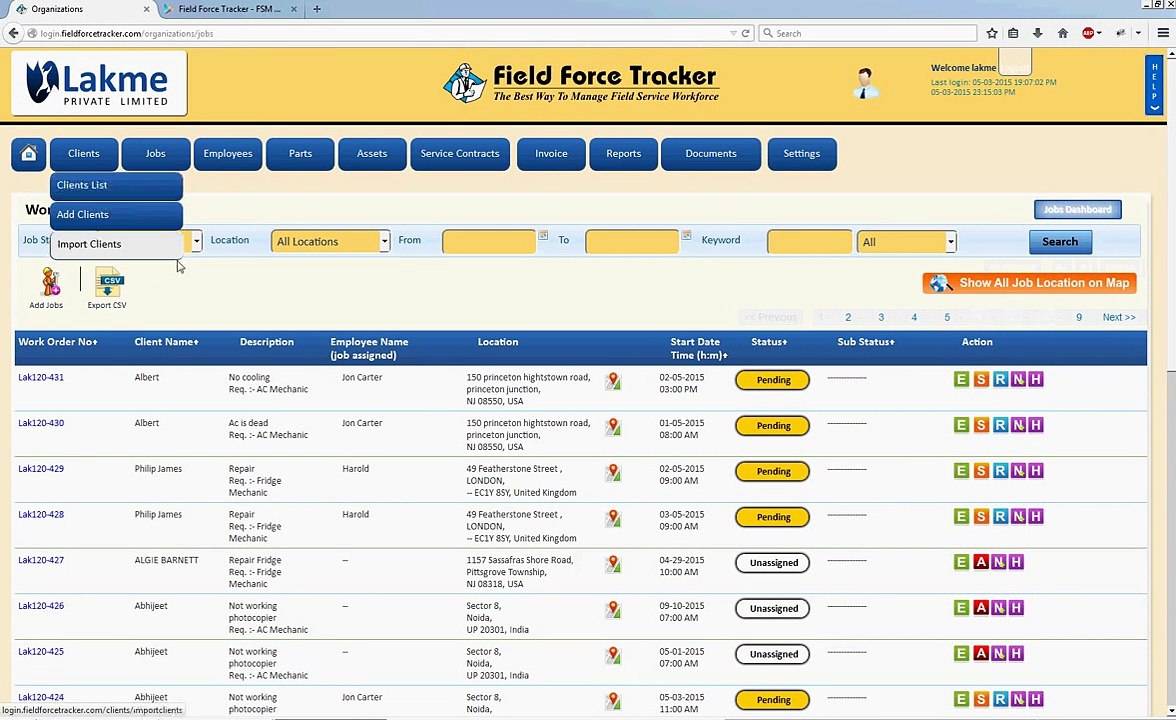This screenshot has height=720, width=1176.
Task: Open the Reports menu
Action: point(623,154)
